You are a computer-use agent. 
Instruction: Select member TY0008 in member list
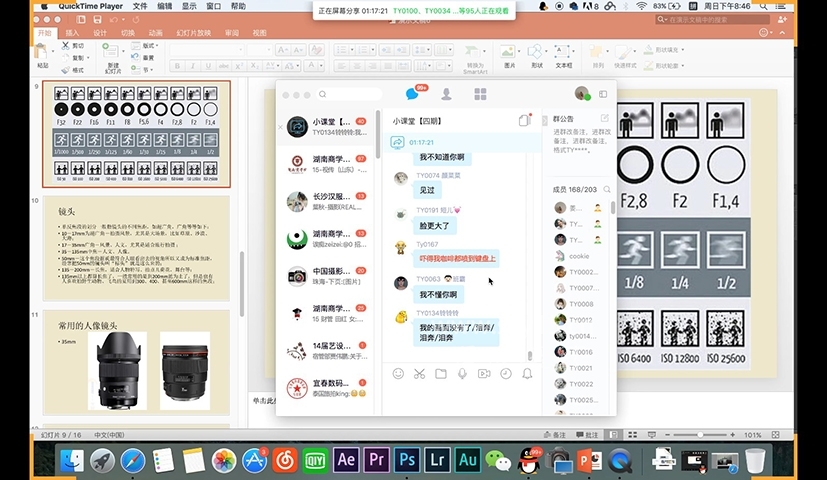pyautogui.click(x=579, y=304)
